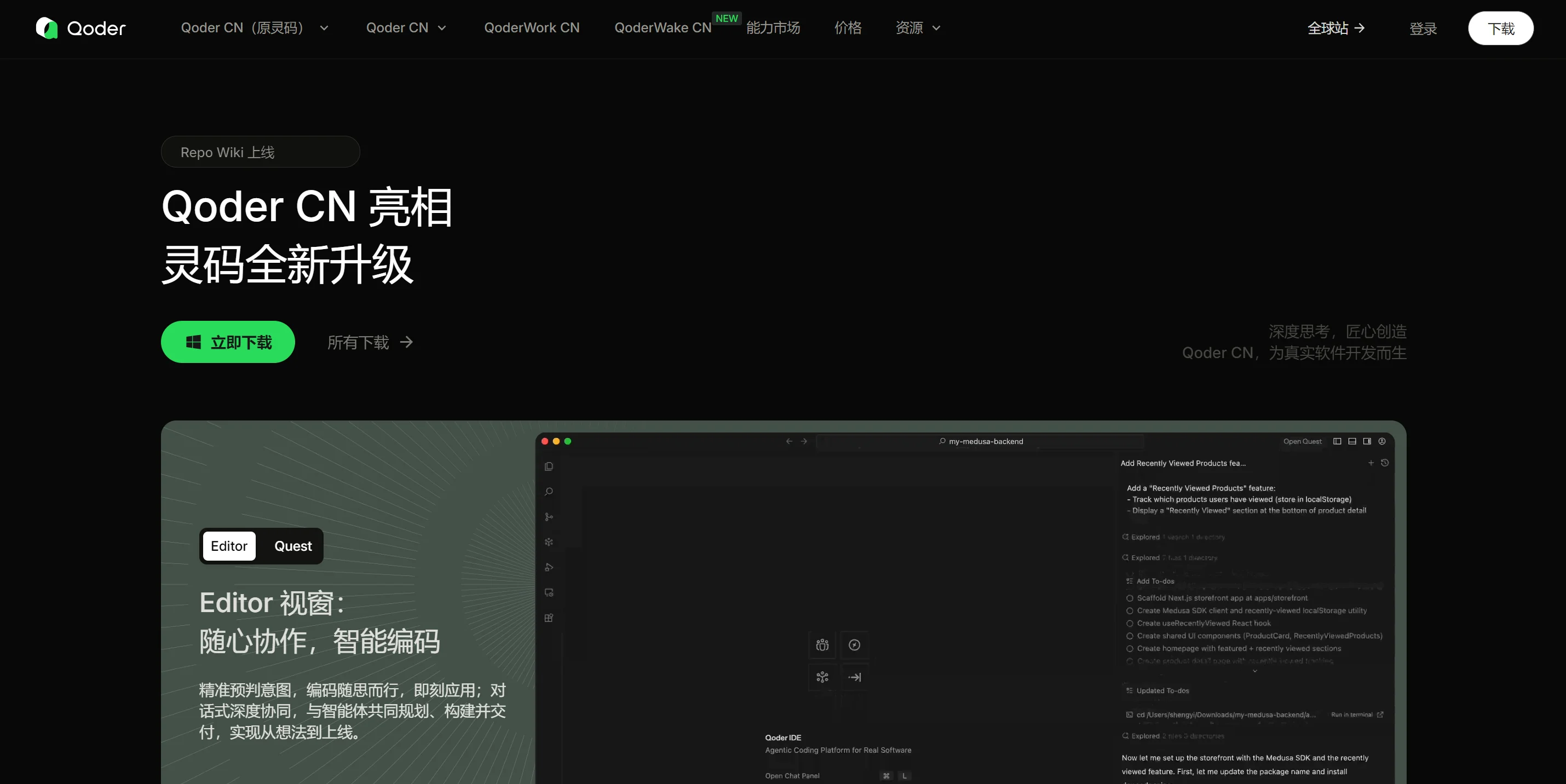The height and width of the screenshot is (784, 1566).
Task: Open the Run and Debug sidebar icon
Action: [x=549, y=567]
